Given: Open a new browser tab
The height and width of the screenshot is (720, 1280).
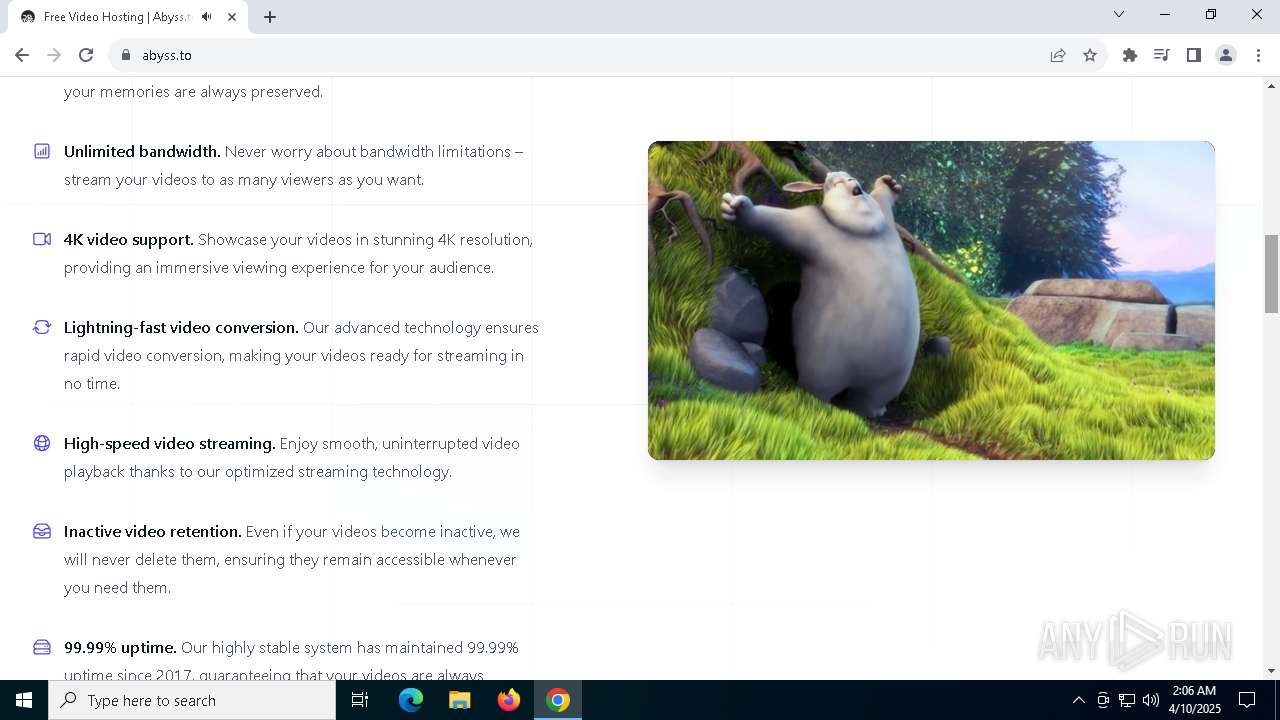Looking at the screenshot, I should pos(270,17).
